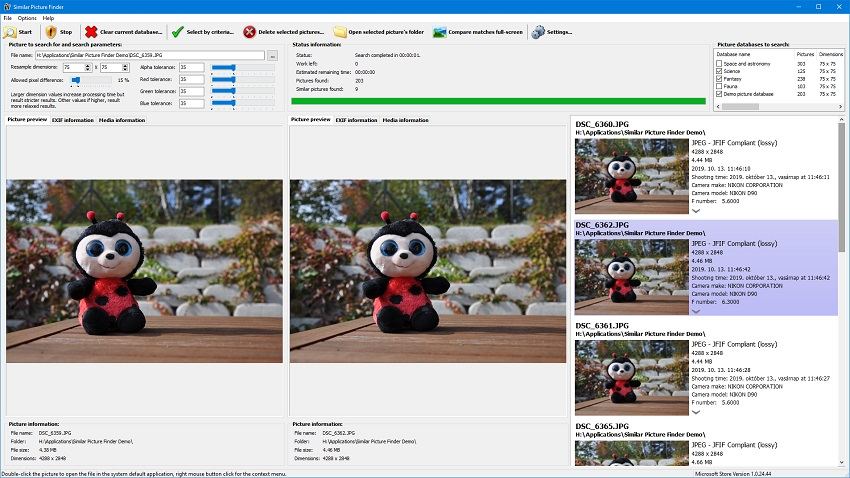850x478 pixels.
Task: Click the Settings gear icon
Action: 538,32
